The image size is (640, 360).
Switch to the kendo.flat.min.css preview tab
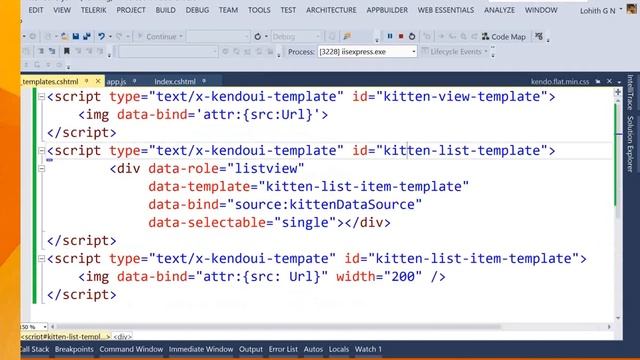pyautogui.click(x=560, y=82)
